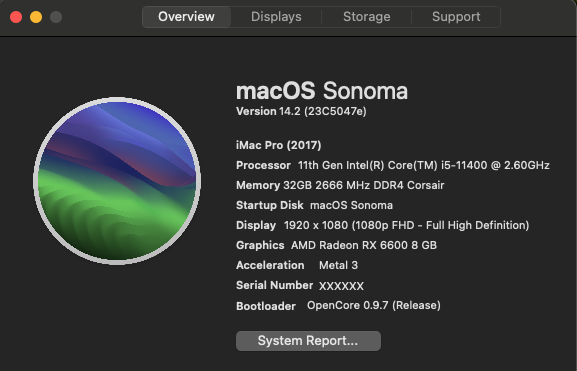This screenshot has height=371, width=577.
Task: Click the Display label
Action: click(x=256, y=225)
